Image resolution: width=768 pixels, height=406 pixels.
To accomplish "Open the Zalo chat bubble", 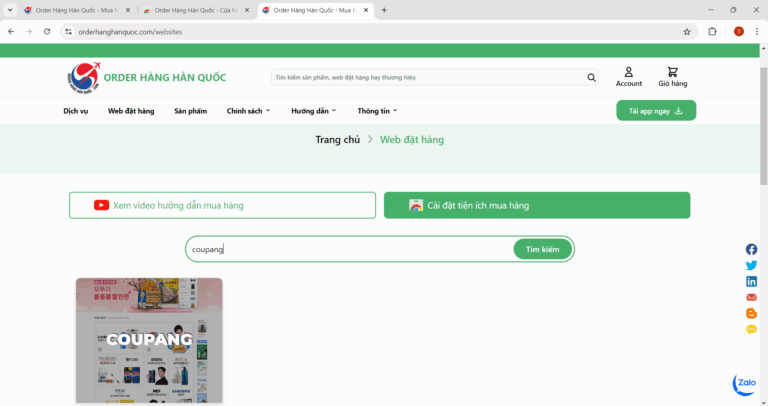I will tap(745, 383).
